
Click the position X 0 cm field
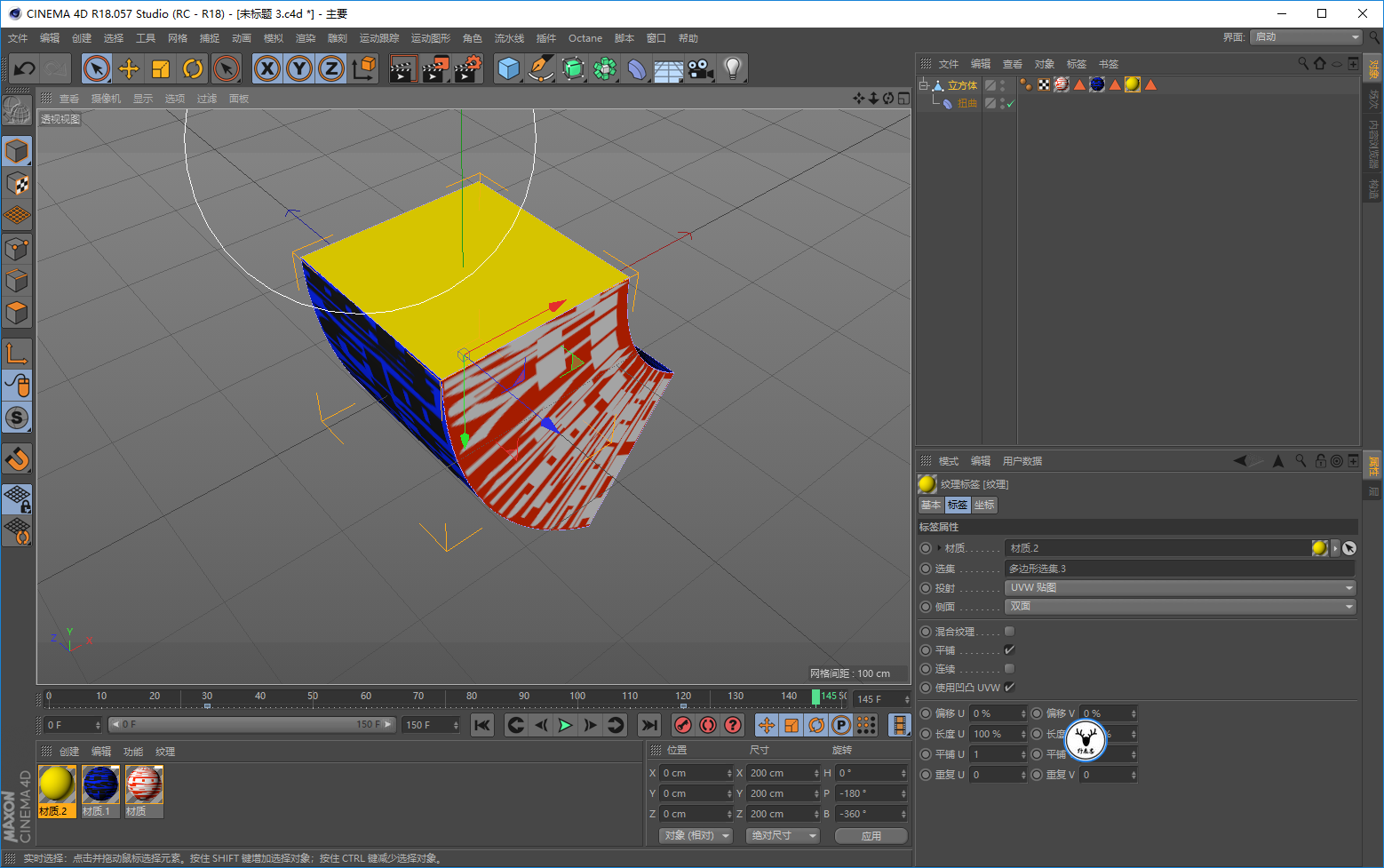tap(696, 773)
